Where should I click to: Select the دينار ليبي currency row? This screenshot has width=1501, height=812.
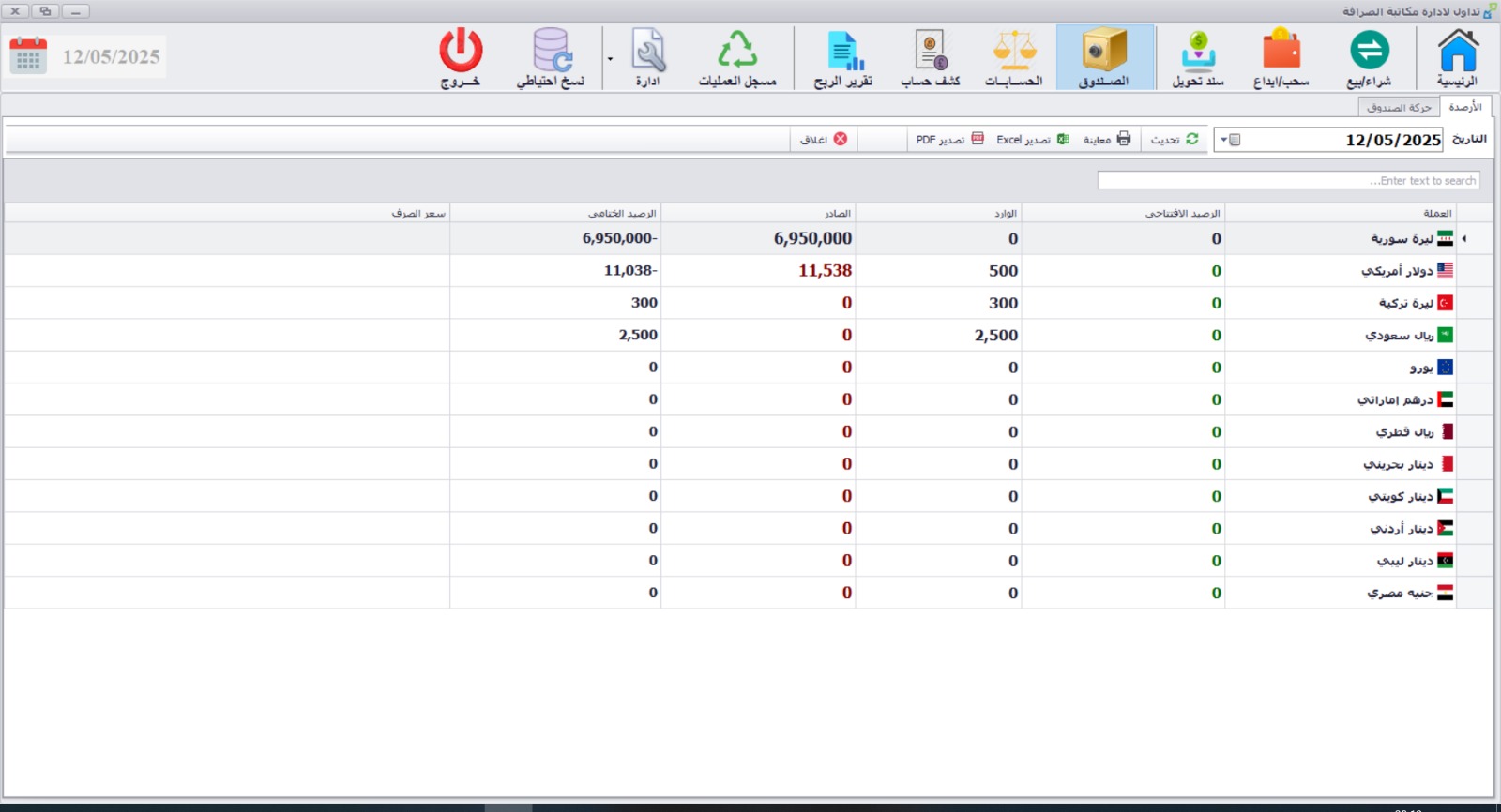coord(749,560)
